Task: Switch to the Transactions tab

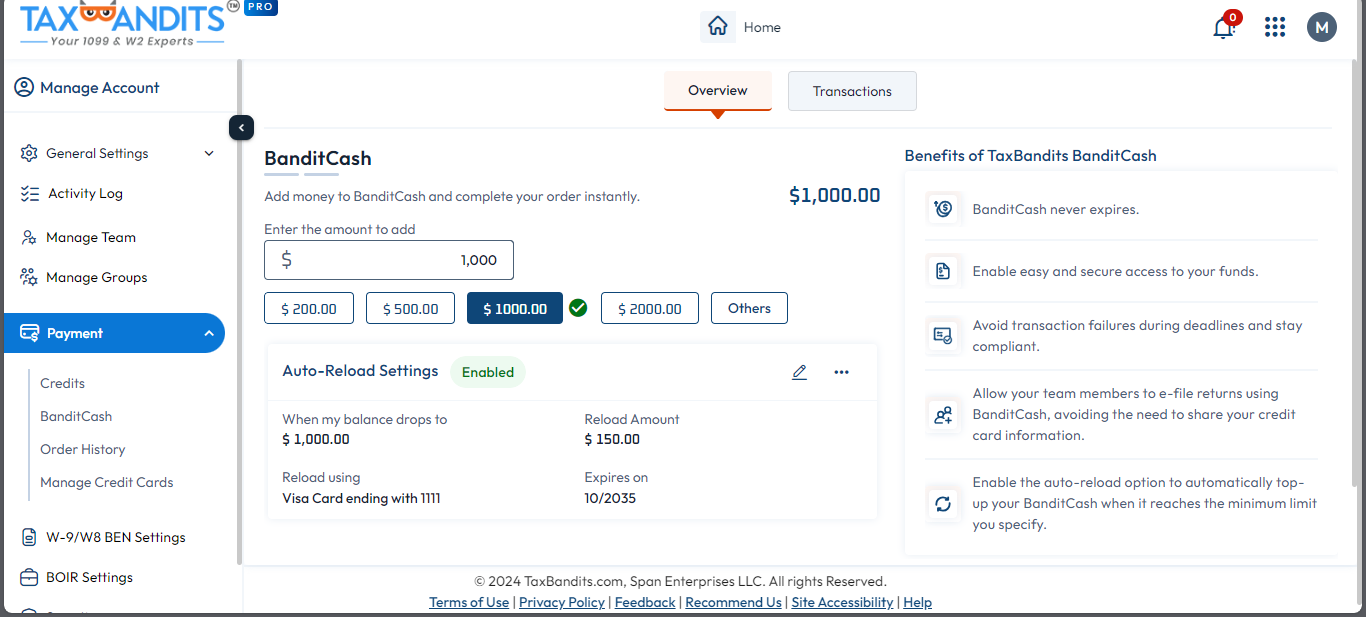Action: click(x=852, y=91)
